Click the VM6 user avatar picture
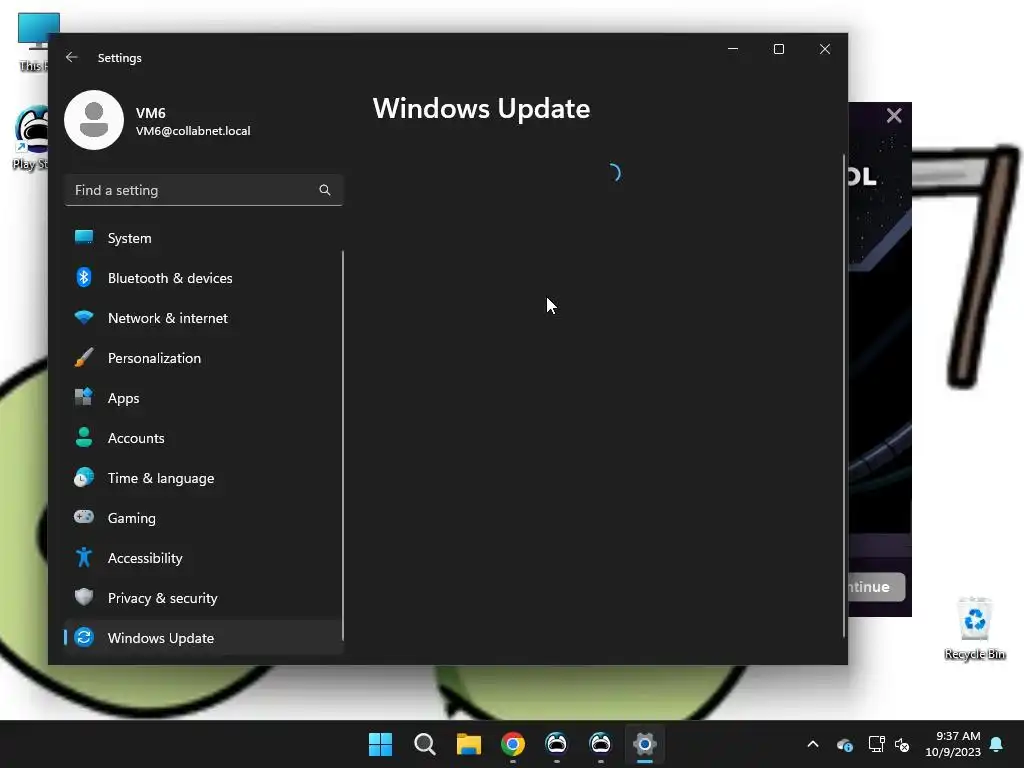This screenshot has width=1024, height=768. tap(94, 120)
